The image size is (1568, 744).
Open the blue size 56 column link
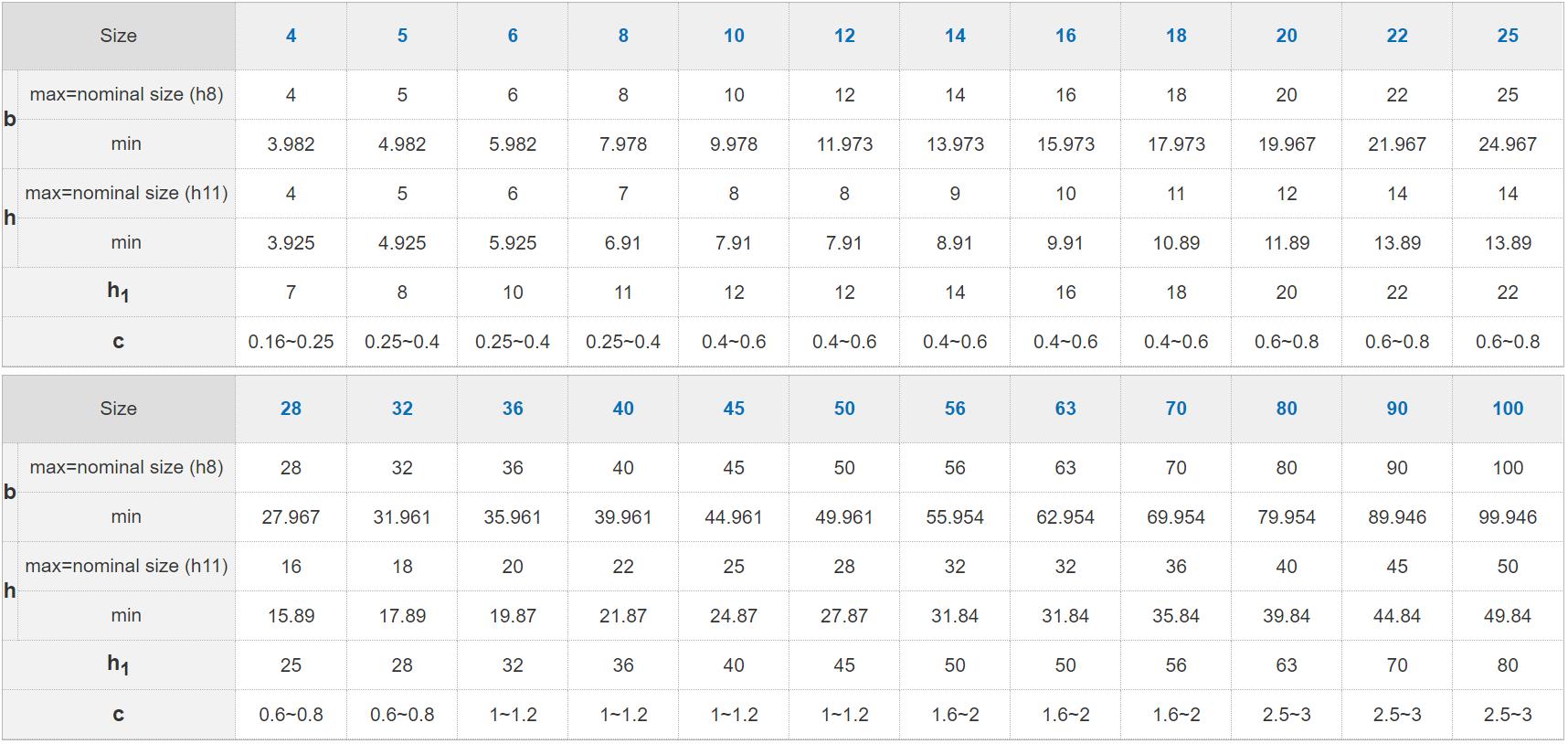[955, 409]
